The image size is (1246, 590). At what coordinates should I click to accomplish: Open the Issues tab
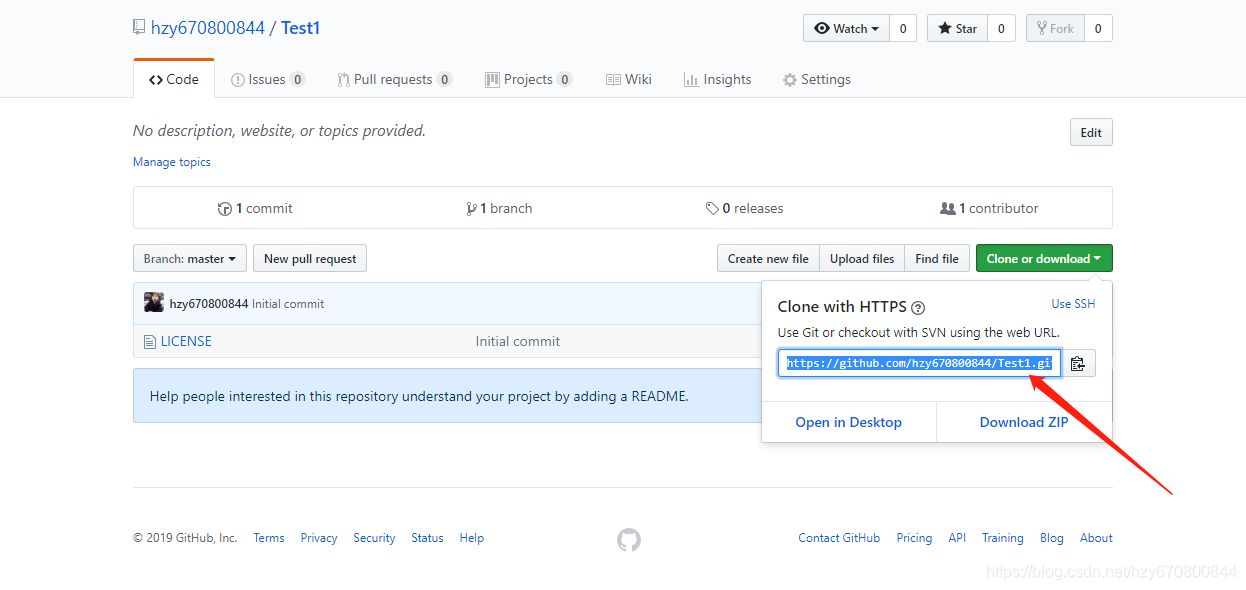point(268,79)
